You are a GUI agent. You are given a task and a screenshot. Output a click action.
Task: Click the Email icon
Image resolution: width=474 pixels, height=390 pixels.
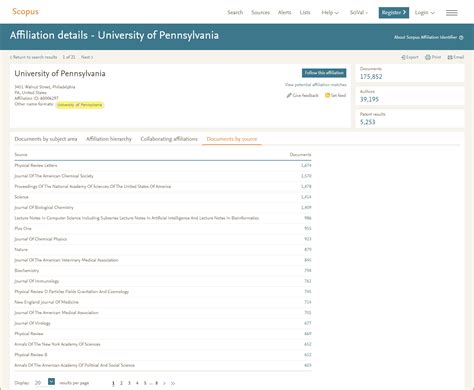pyautogui.click(x=450, y=57)
